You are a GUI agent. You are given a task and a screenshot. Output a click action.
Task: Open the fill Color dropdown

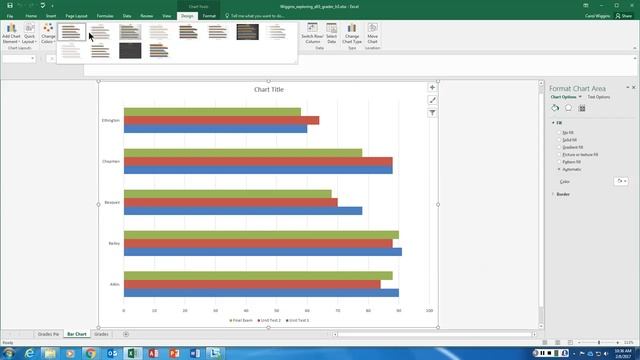click(x=621, y=181)
